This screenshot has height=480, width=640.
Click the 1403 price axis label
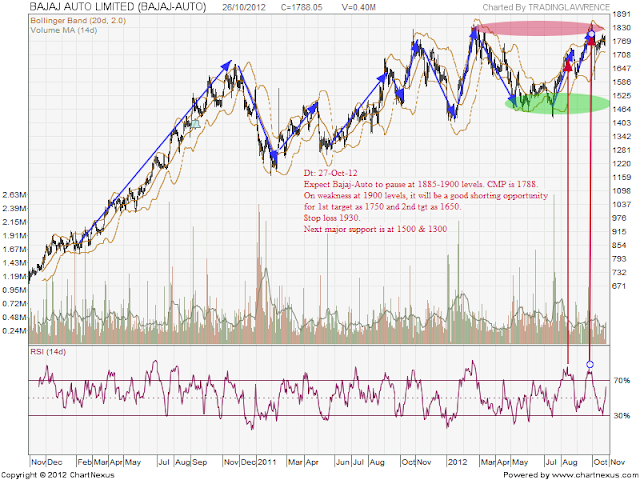click(622, 123)
